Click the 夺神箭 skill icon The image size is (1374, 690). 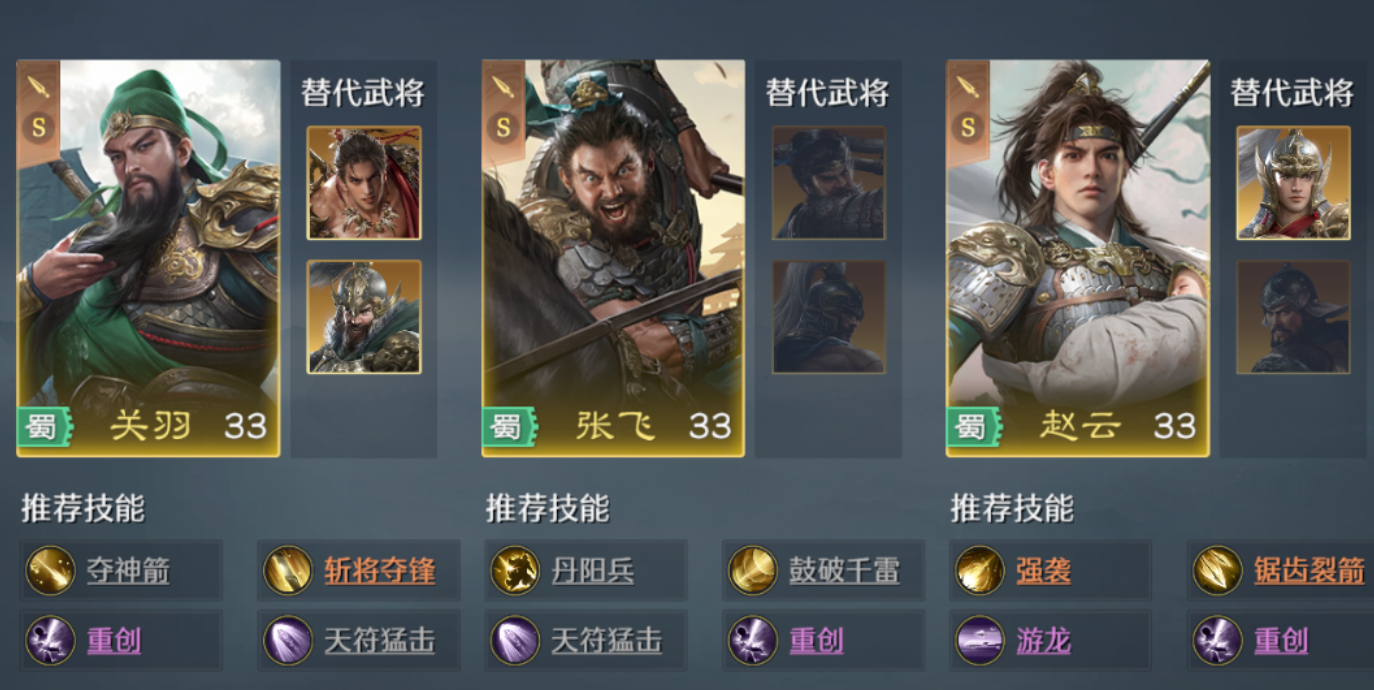point(50,571)
